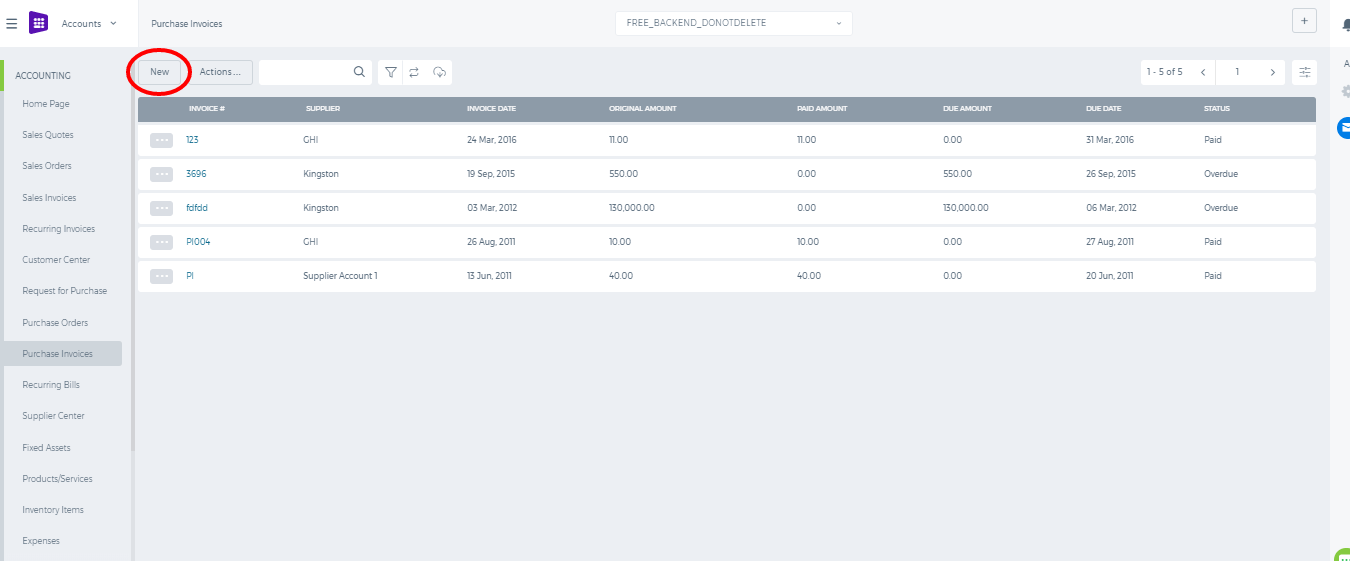This screenshot has width=1350, height=561.
Task: Open row options for invoice 123
Action: tap(161, 140)
